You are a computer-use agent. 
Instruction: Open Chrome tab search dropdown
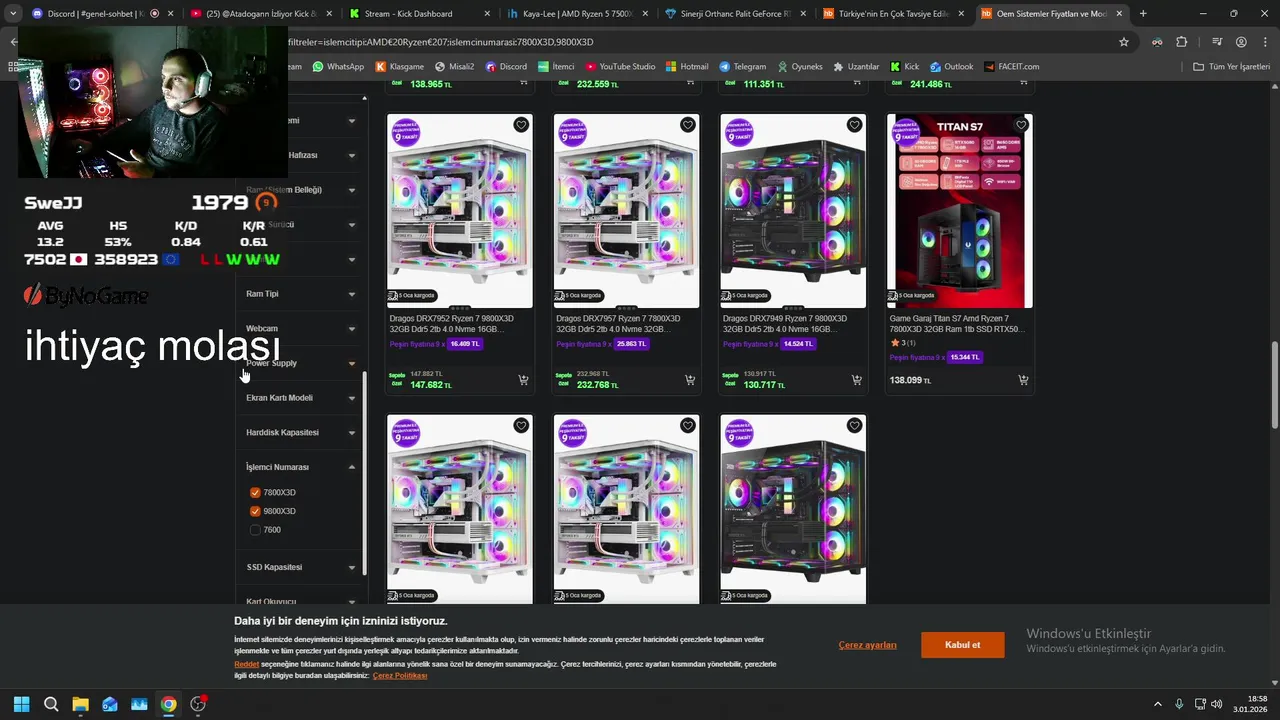click(13, 14)
